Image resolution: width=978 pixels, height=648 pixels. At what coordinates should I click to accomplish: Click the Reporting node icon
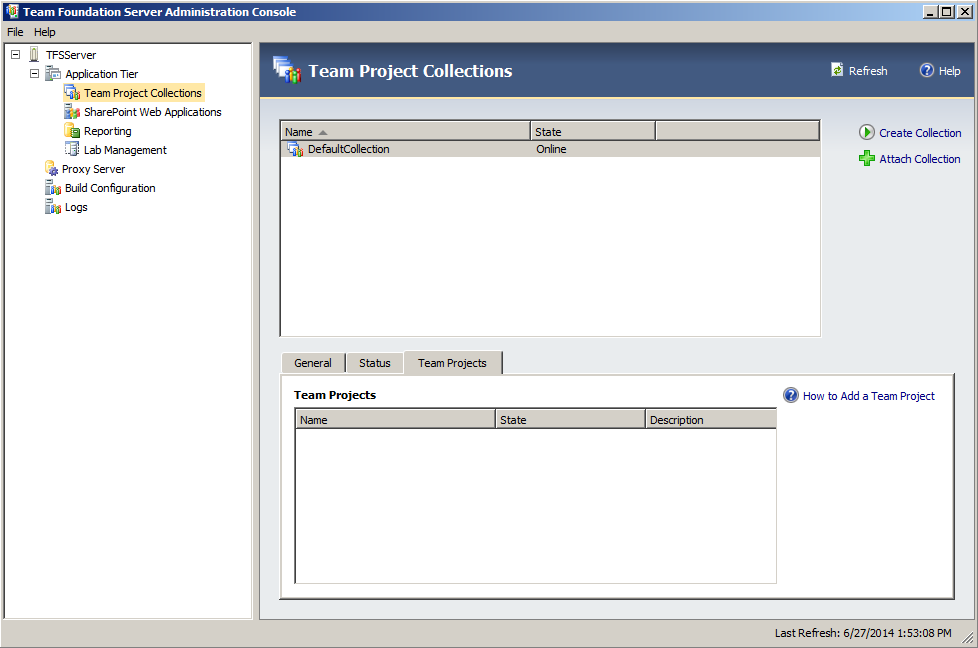tap(72, 131)
